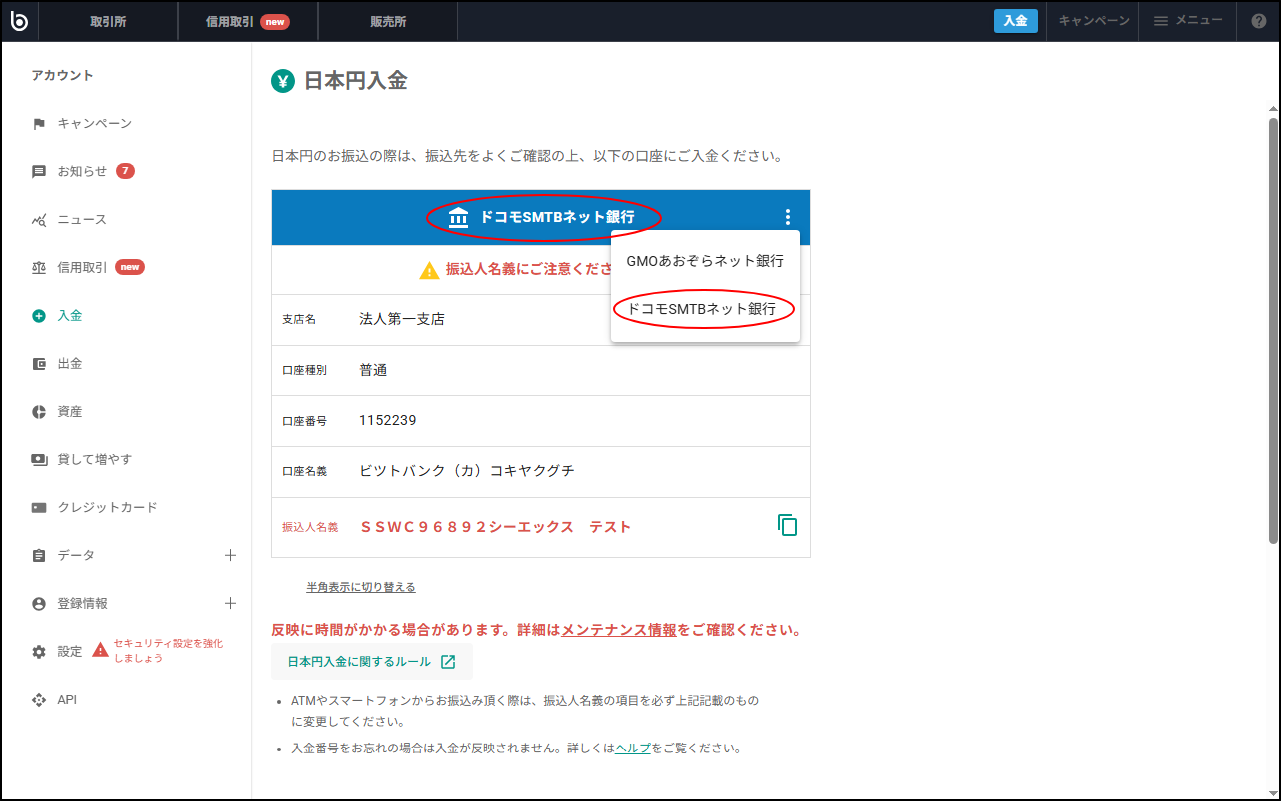Open the ヘルプ link
The width and height of the screenshot is (1281, 801).
[x=633, y=748]
